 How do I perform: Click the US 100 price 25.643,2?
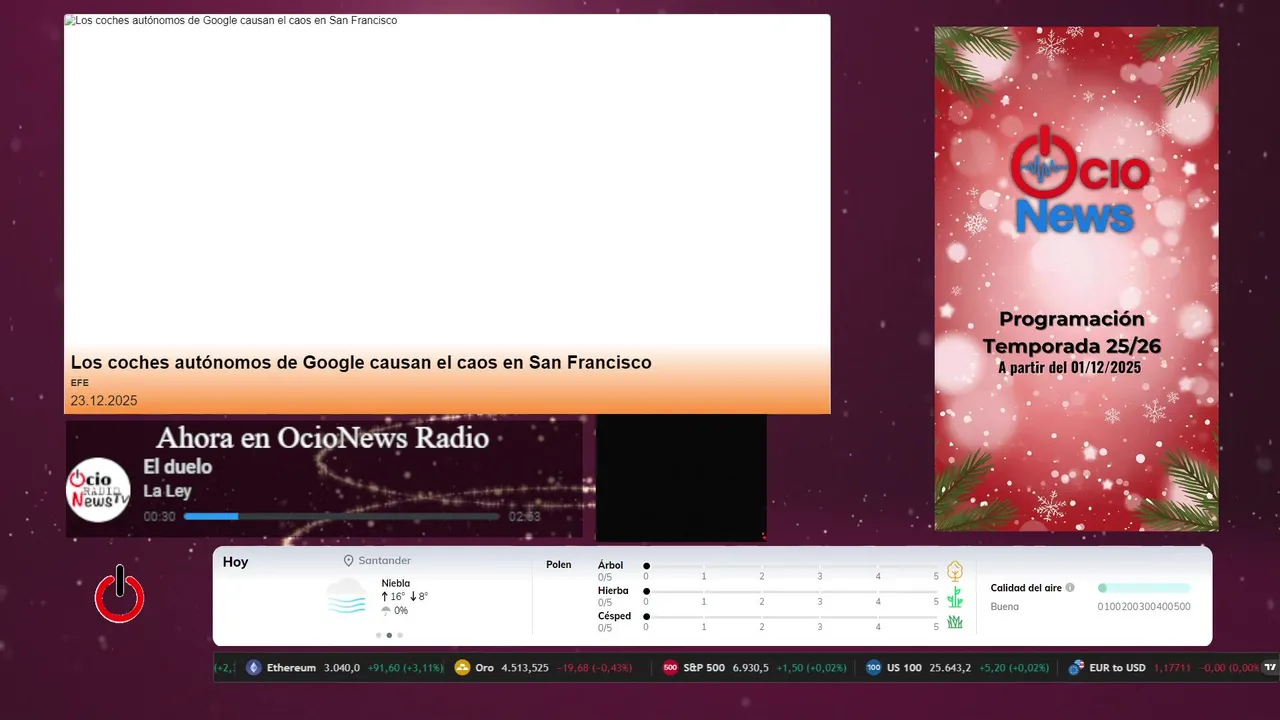click(x=948, y=668)
